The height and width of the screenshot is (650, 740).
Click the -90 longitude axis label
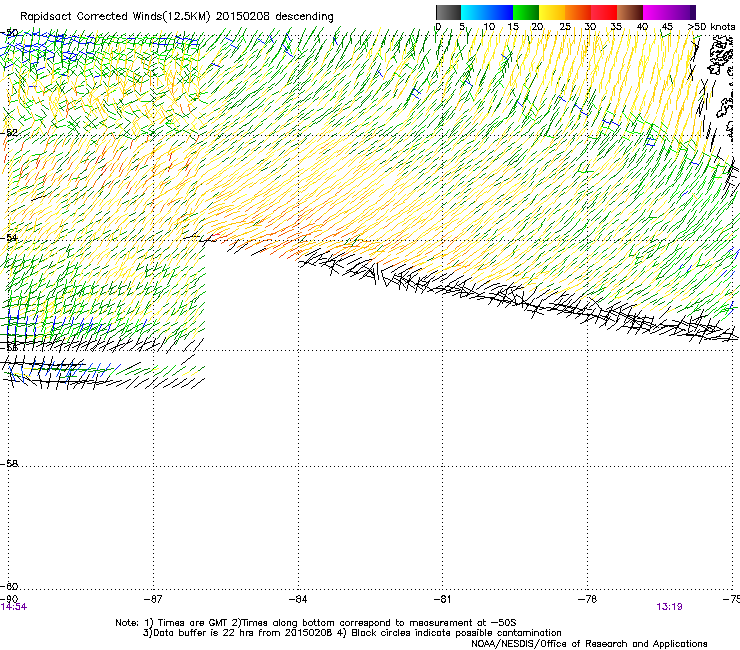(x=9, y=599)
